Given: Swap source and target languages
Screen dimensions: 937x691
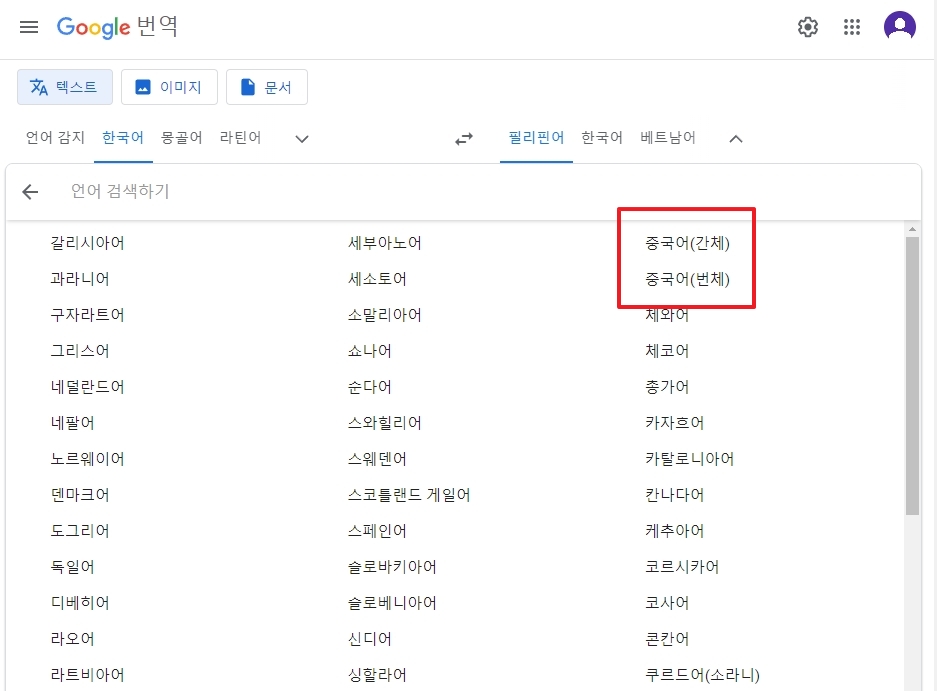Looking at the screenshot, I should 464,139.
